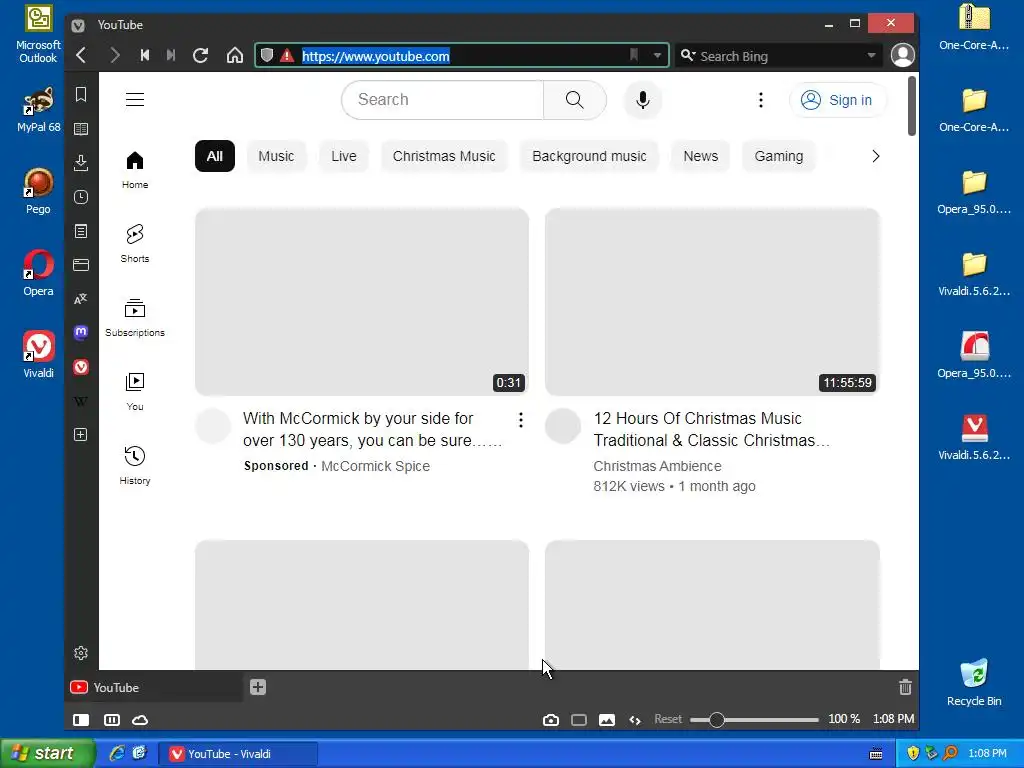Click into the YouTube Search field
The image size is (1024, 768).
pos(443,100)
